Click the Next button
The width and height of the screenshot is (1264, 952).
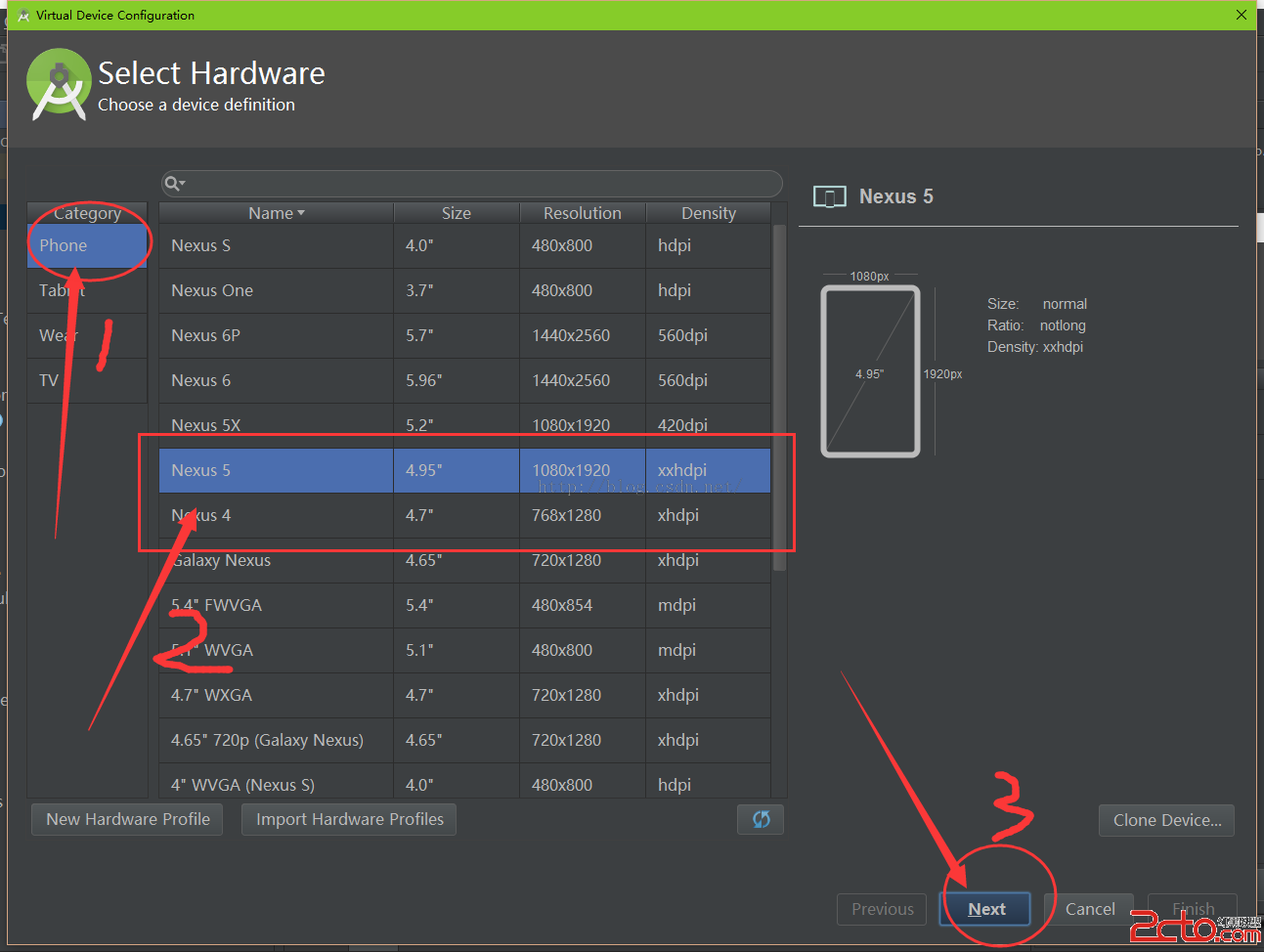pos(986,909)
